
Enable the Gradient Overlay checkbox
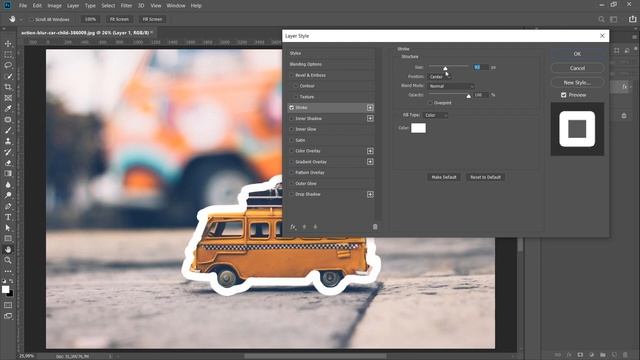[x=291, y=162]
